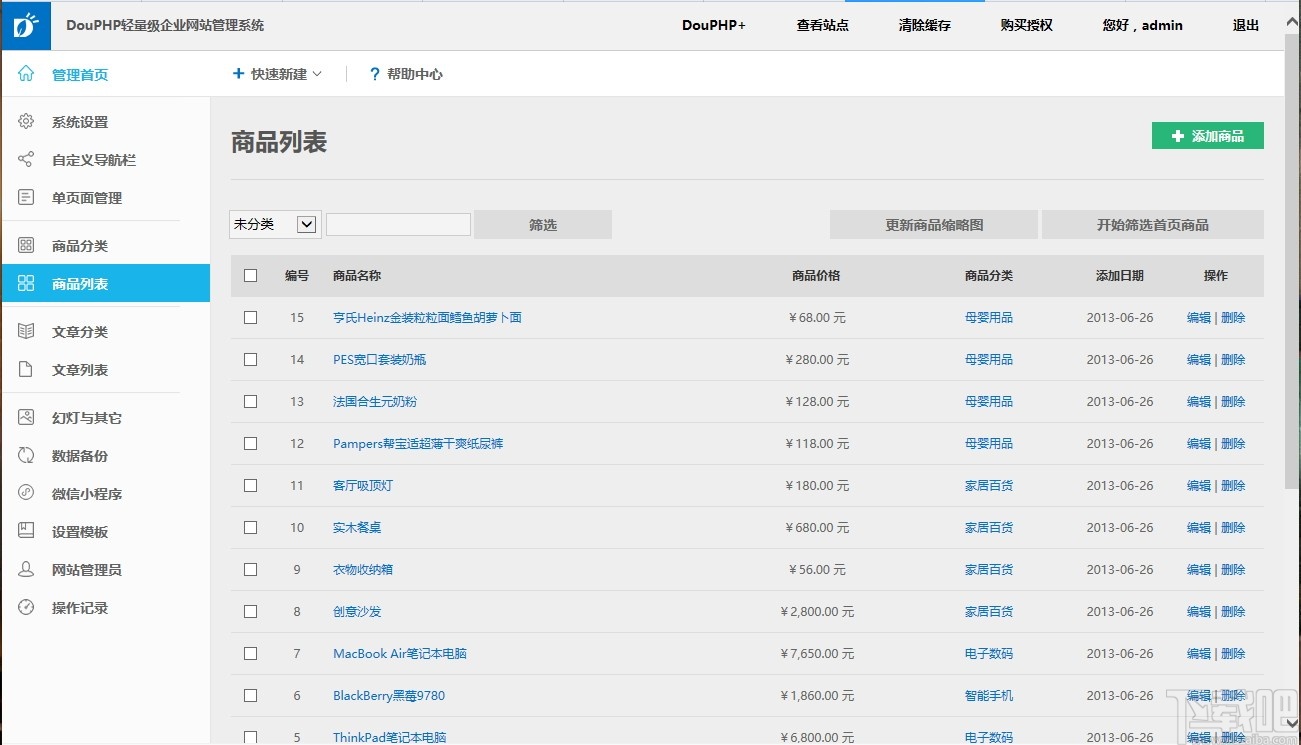
Task: Open product link BlackBerry黑莓9780
Action: pyautogui.click(x=389, y=696)
